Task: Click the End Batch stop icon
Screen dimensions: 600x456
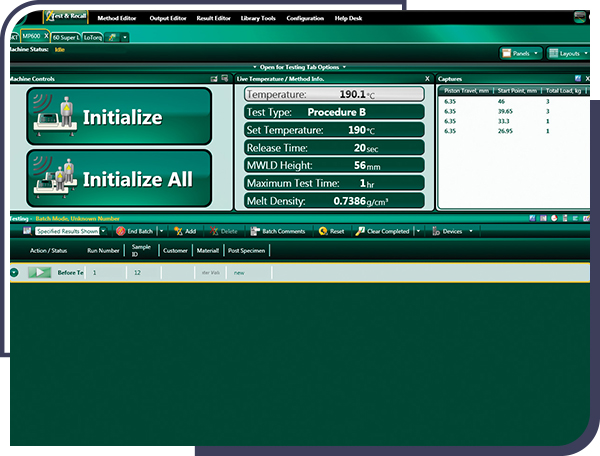Action: point(119,231)
